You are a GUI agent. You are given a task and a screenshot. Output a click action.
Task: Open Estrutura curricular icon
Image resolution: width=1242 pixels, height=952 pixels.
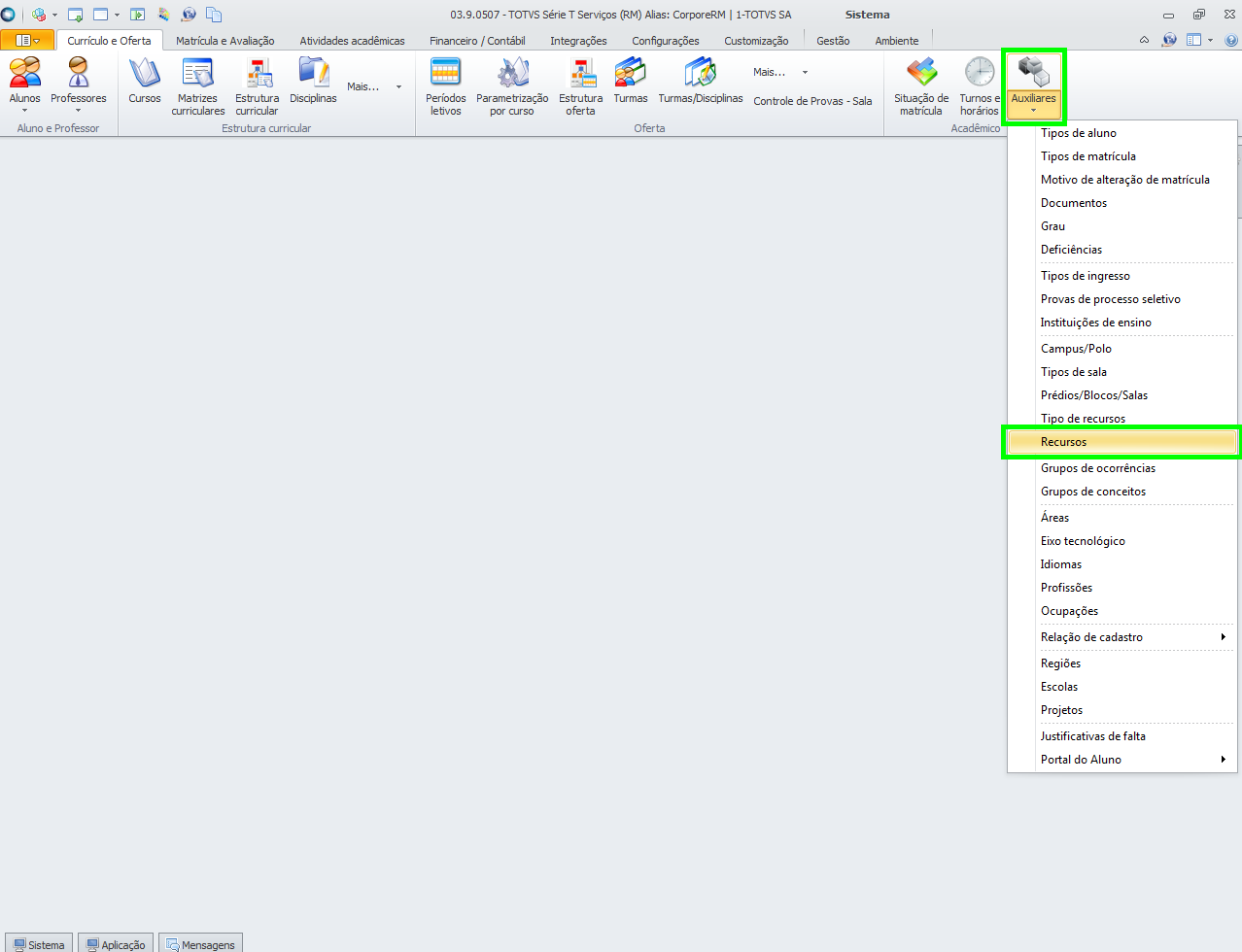click(258, 85)
